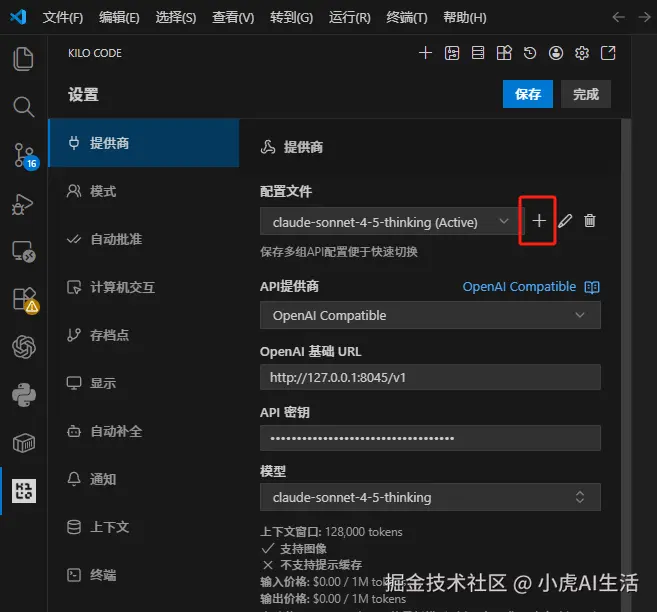Click the API 密钥 input field
The width and height of the screenshot is (657, 612).
click(430, 438)
